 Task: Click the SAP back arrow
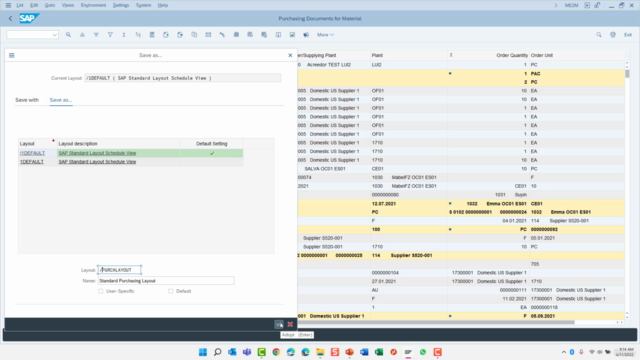click(11, 18)
